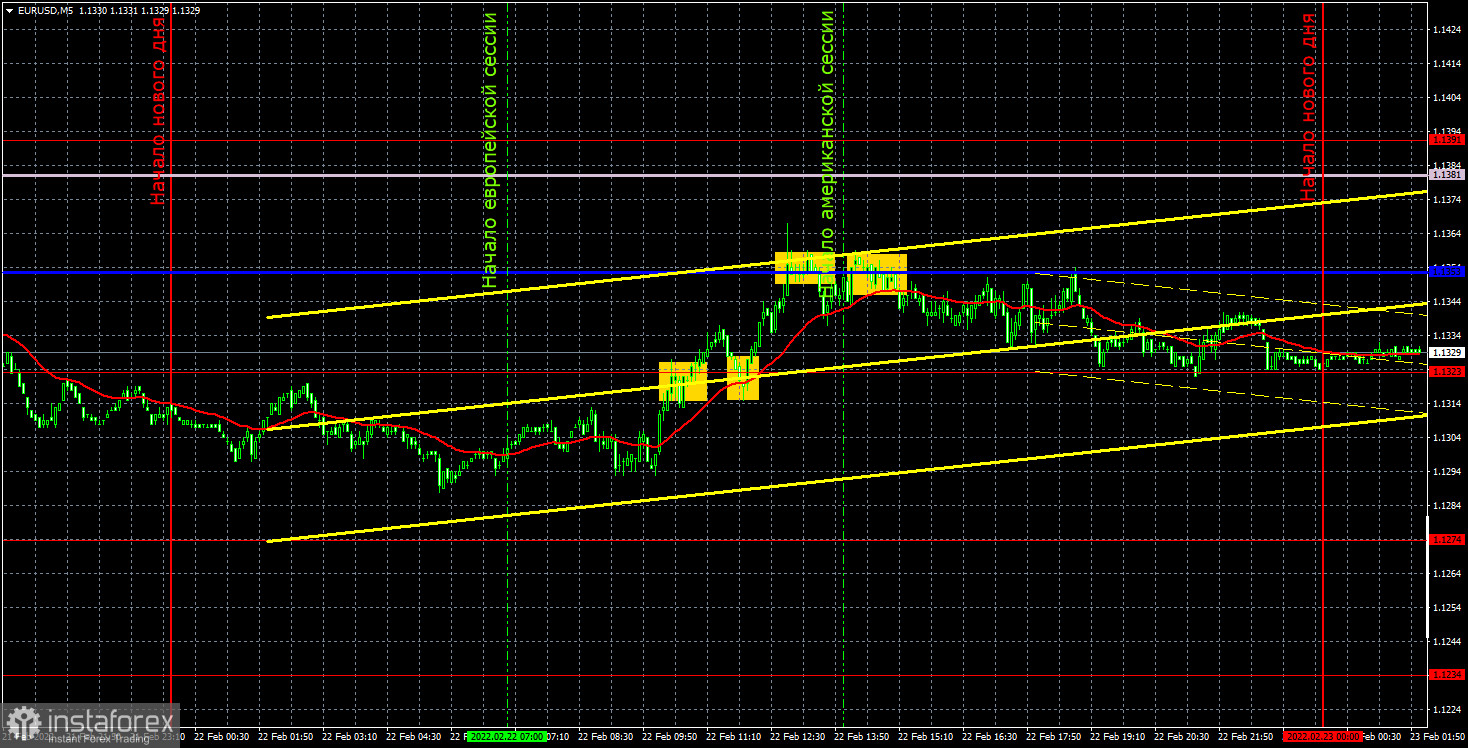The image size is (1468, 748).
Task: Click the 1.1224 price axis value
Action: 1447,710
